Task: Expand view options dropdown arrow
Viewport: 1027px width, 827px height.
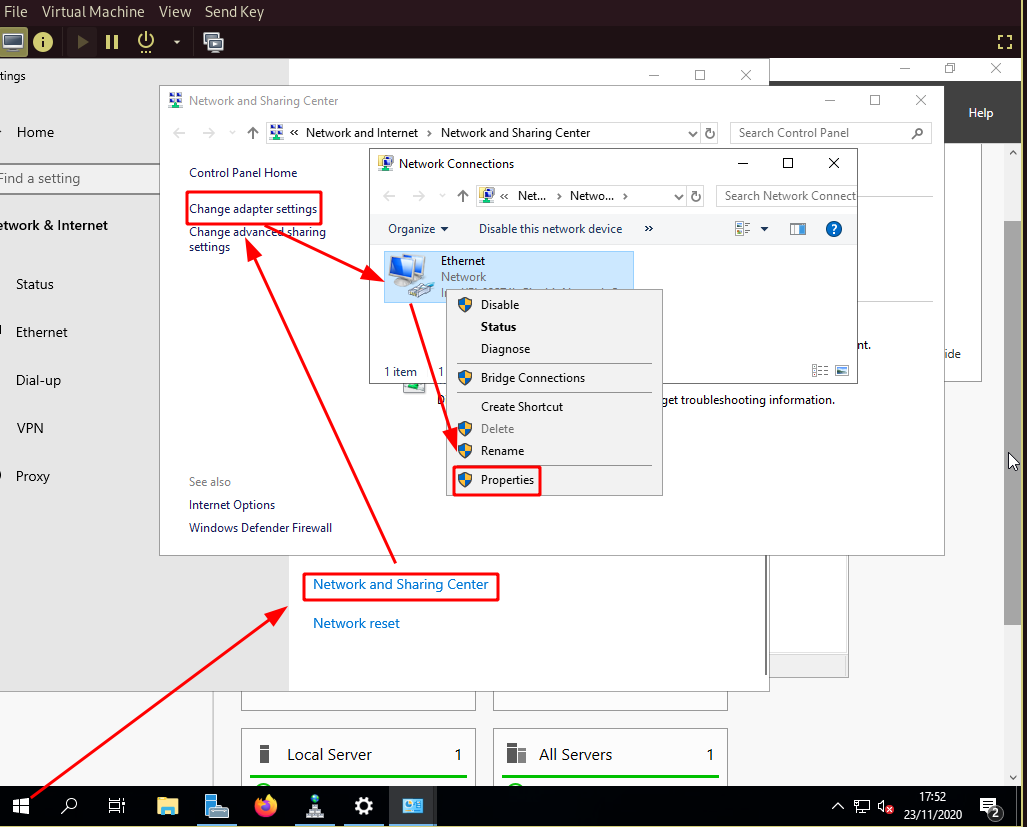Action: click(x=764, y=229)
